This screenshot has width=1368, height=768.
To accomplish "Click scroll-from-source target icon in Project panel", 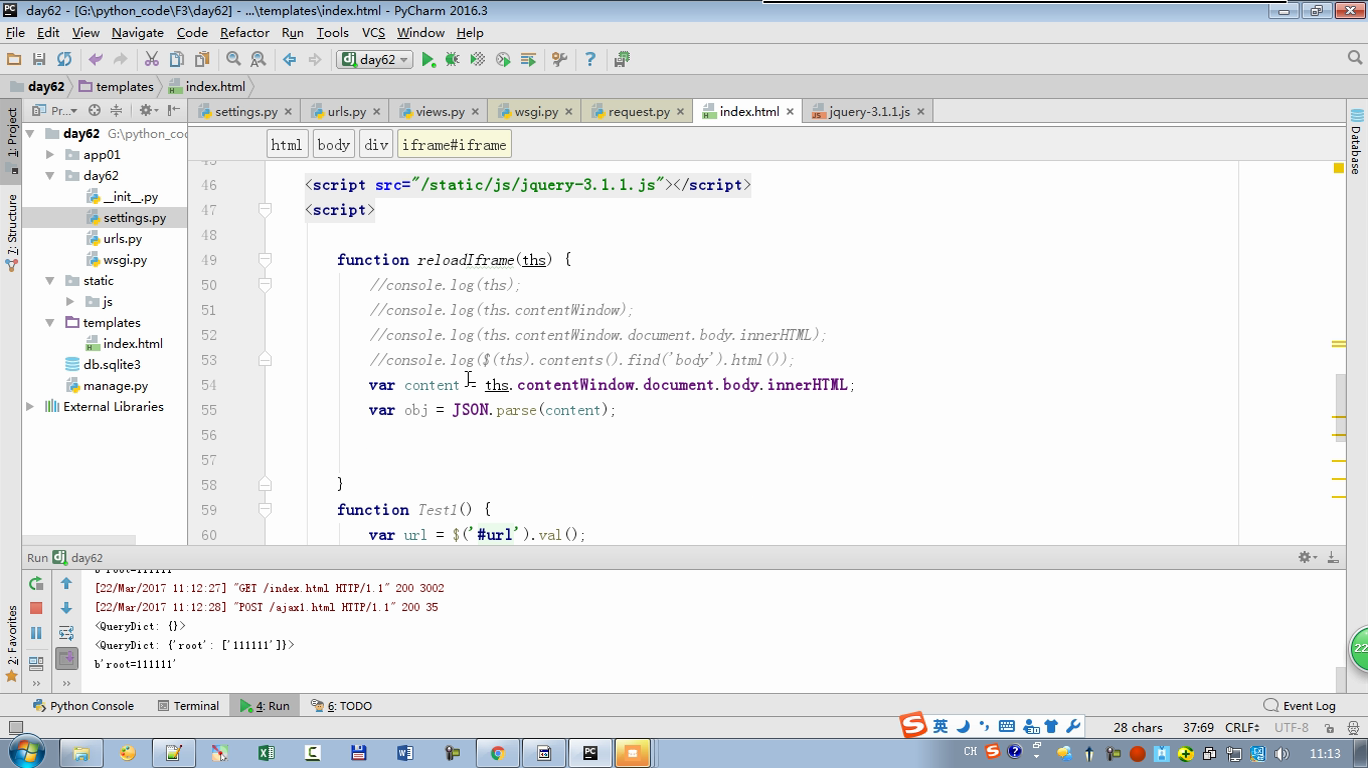I will click(94, 111).
